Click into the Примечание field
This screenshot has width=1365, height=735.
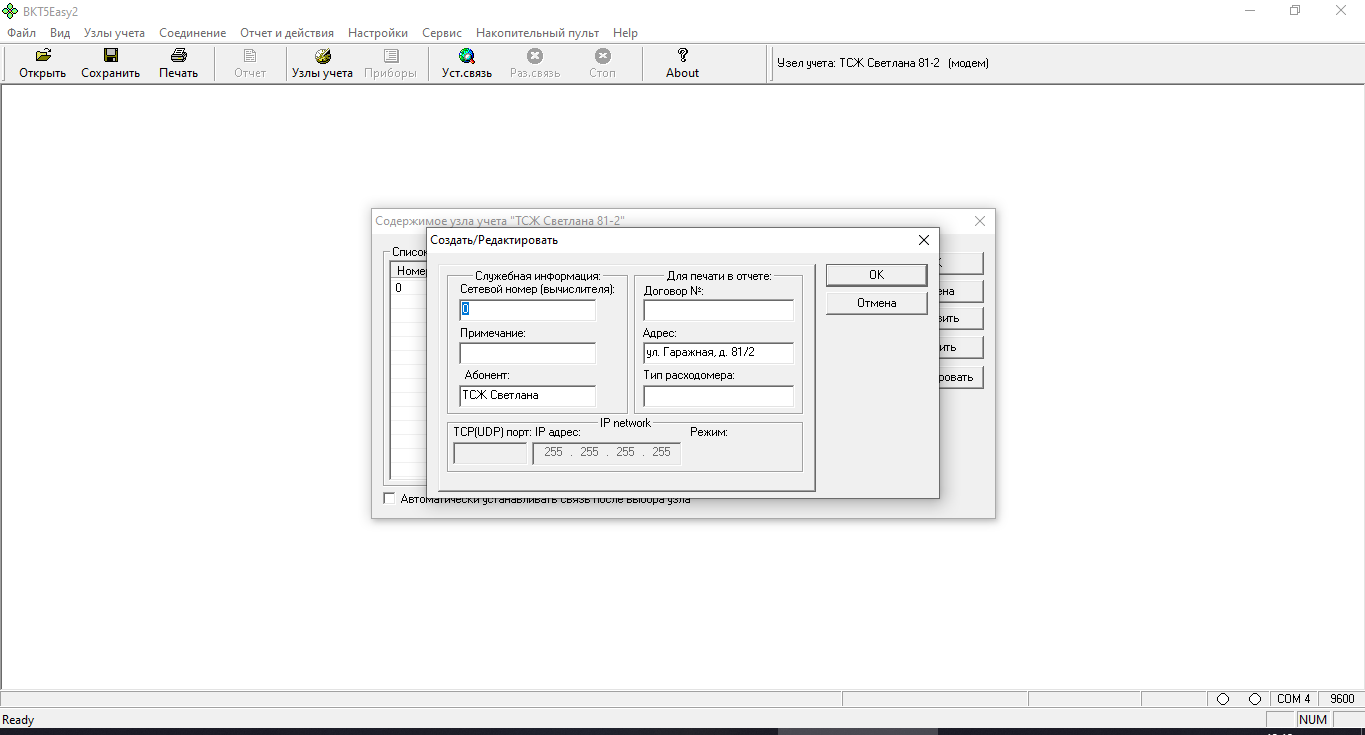527,353
